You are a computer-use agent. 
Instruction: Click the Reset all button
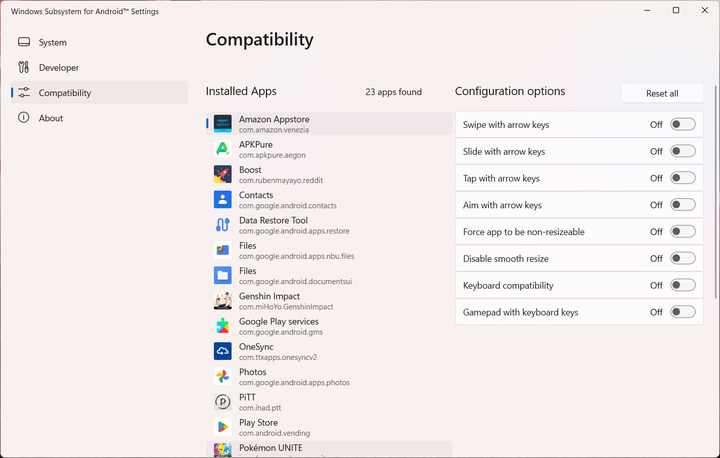click(662, 93)
